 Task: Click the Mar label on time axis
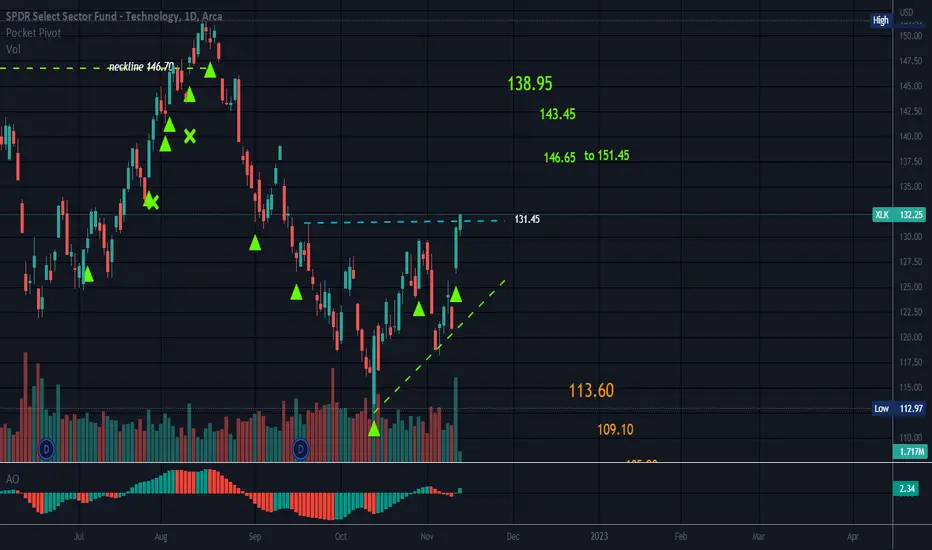click(x=758, y=536)
